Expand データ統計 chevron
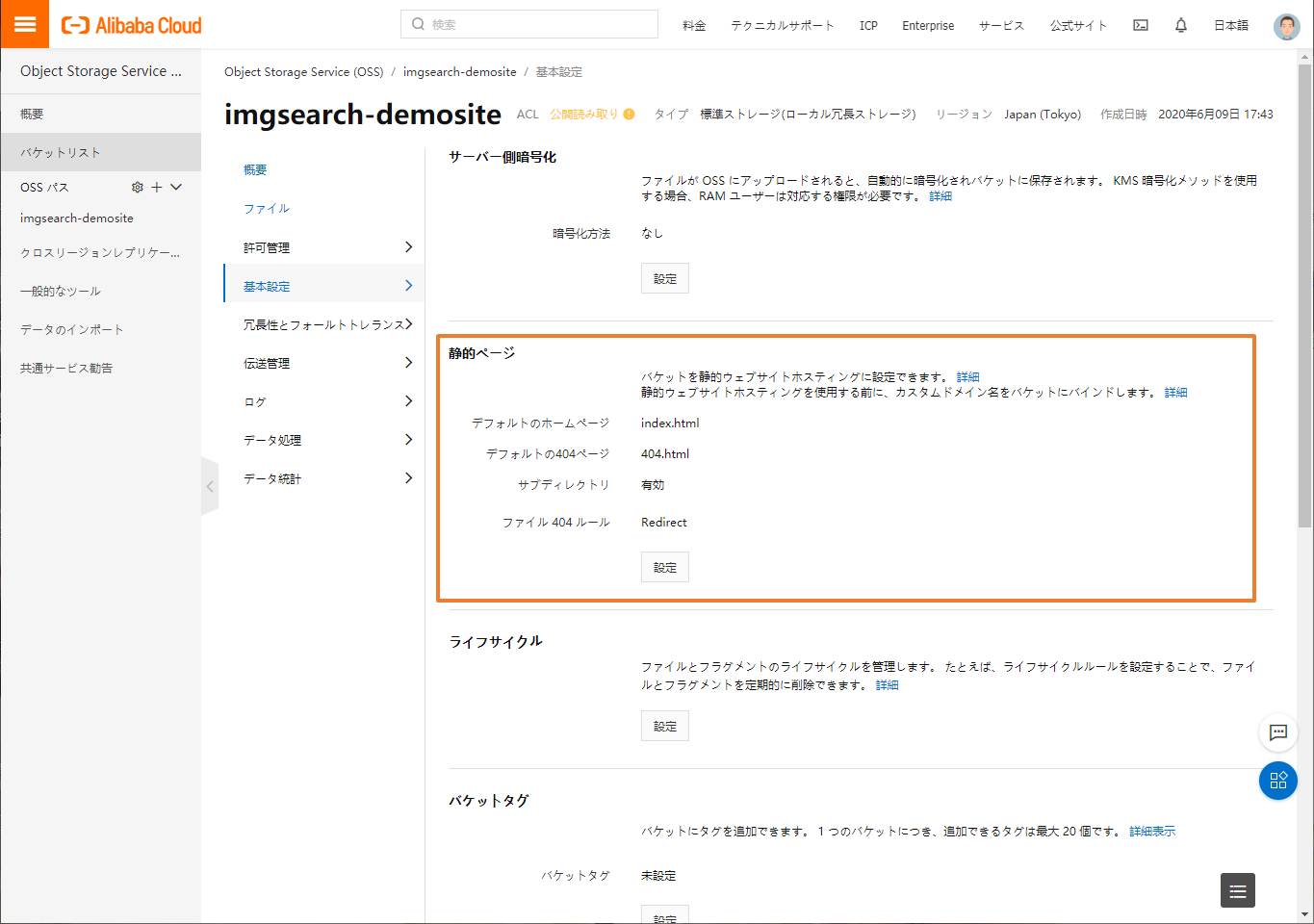 click(408, 478)
